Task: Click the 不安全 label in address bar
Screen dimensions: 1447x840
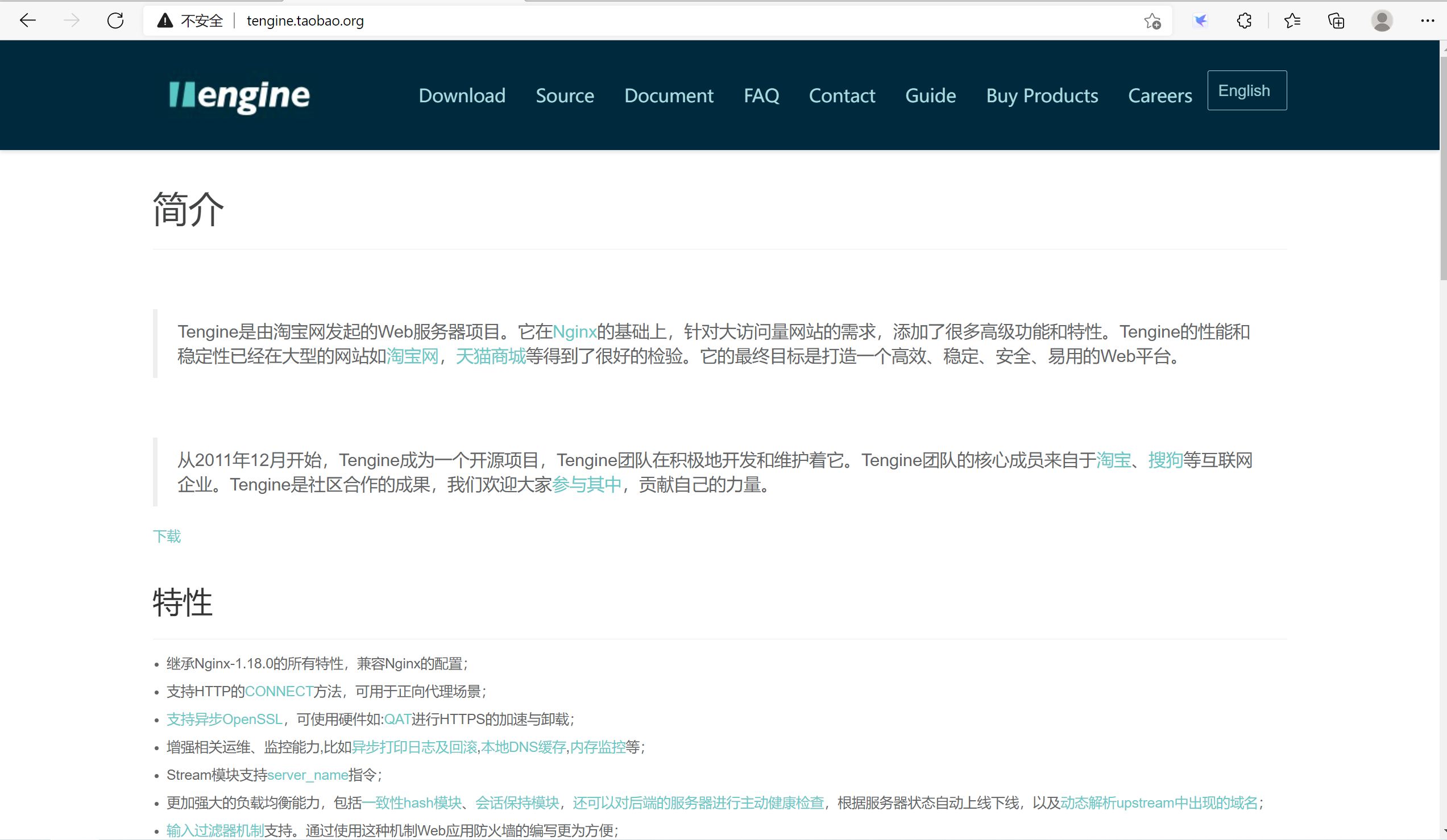Action: [x=201, y=20]
